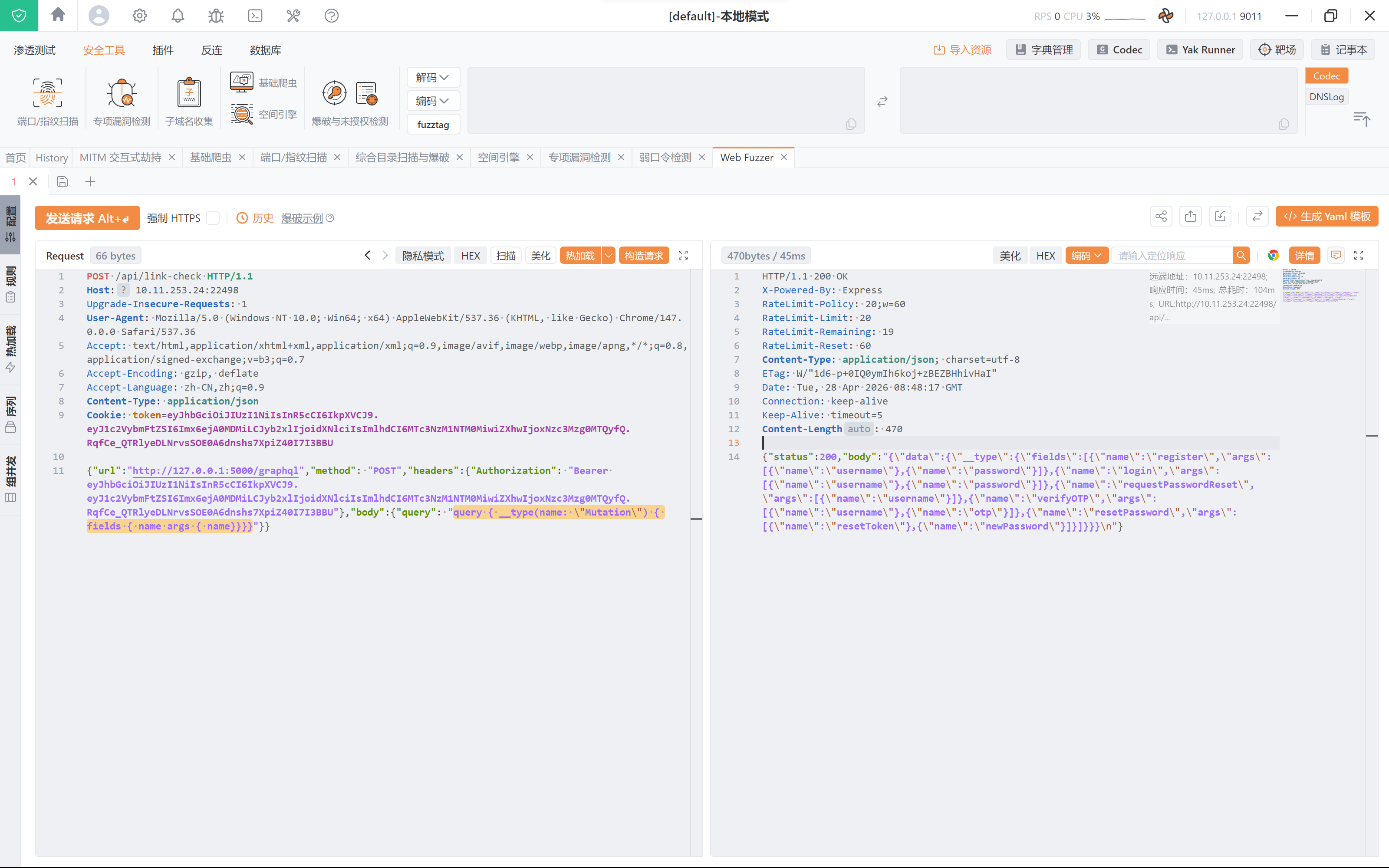Open response in Chrome browser

click(1273, 256)
